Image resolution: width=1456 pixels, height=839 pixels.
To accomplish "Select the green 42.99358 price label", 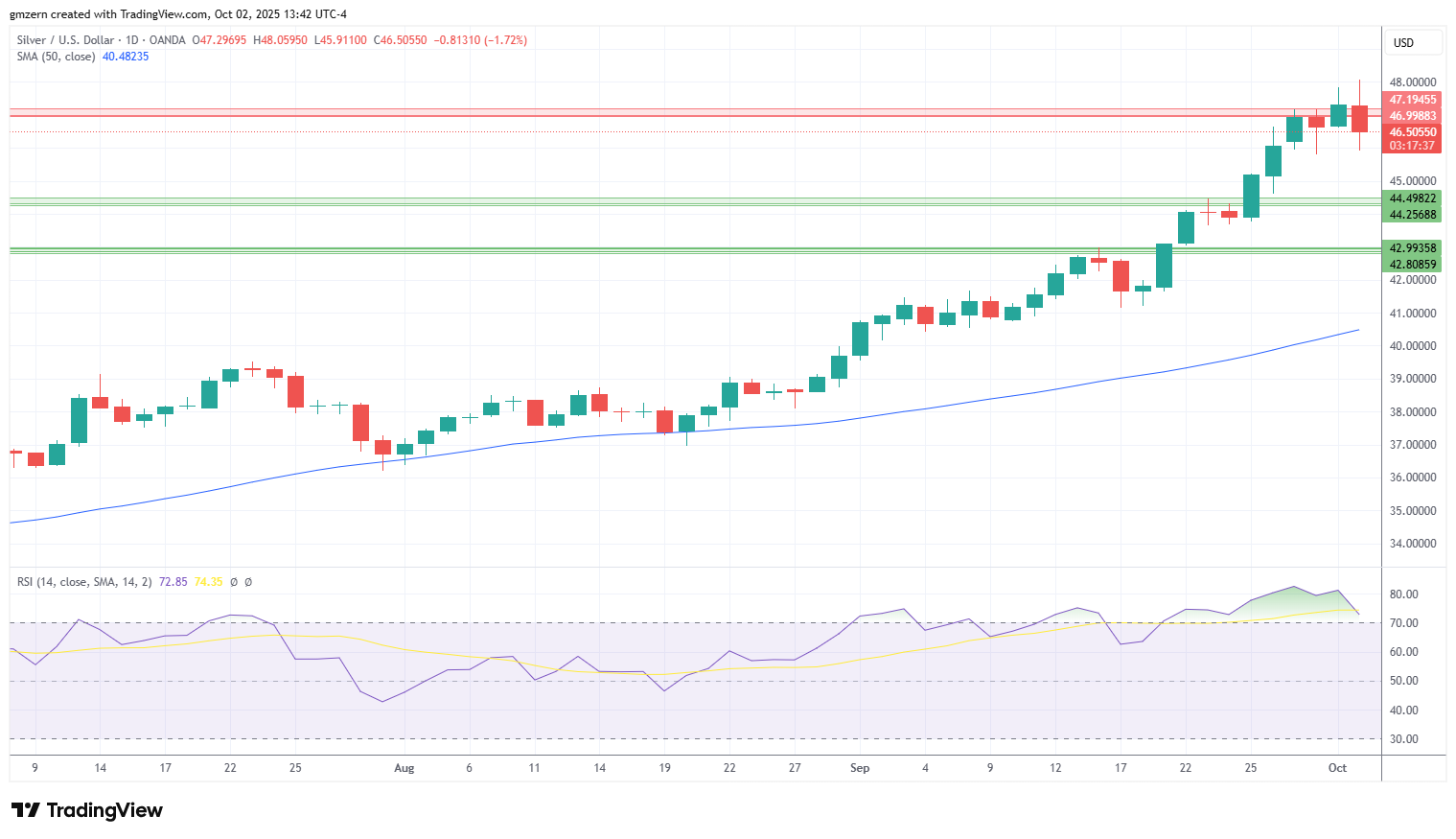I will click(x=1412, y=248).
